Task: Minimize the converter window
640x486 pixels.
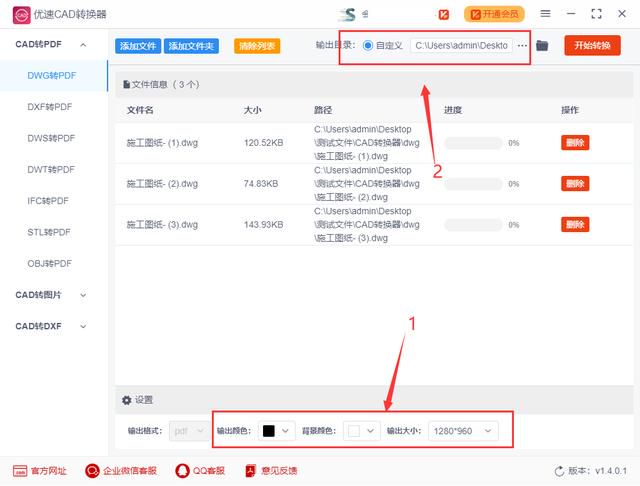Action: pyautogui.click(x=571, y=14)
